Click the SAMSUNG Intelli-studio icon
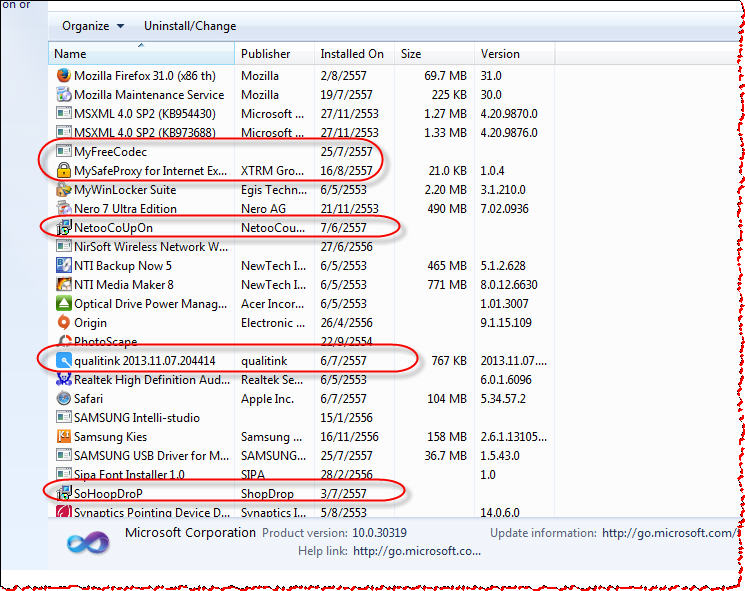 pos(64,418)
